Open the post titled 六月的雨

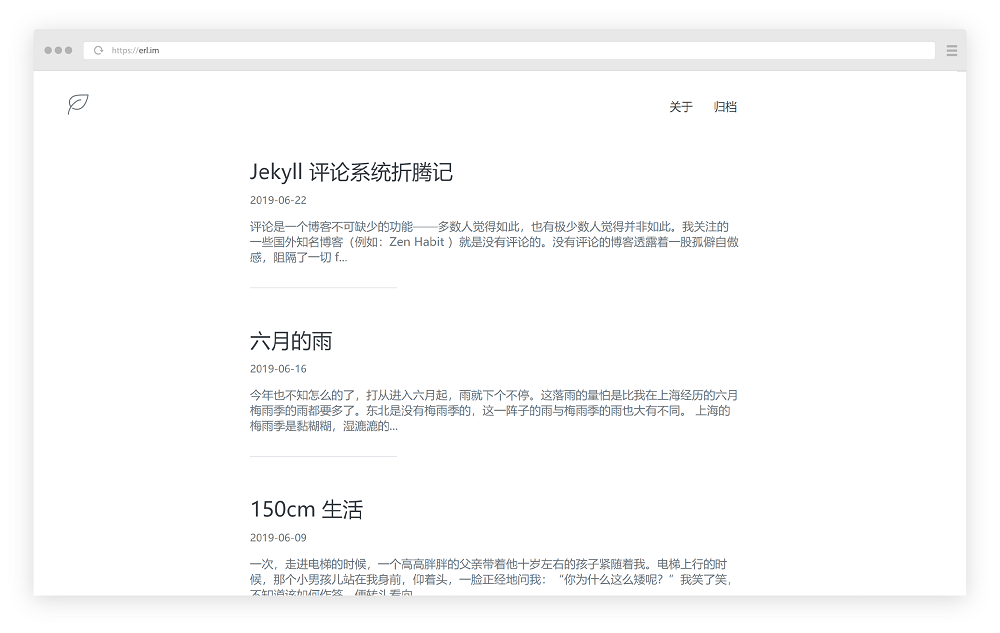(x=291, y=341)
